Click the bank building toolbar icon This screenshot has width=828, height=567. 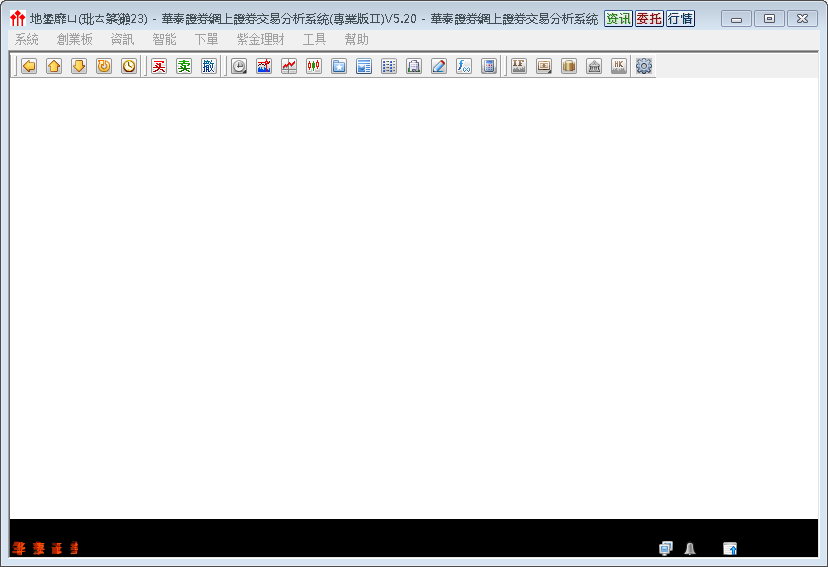point(594,66)
